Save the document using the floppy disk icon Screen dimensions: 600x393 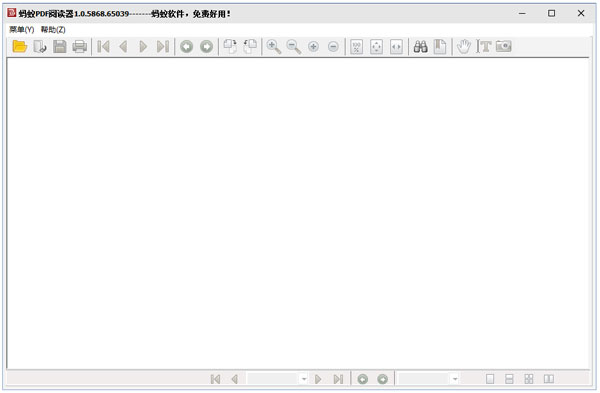[x=60, y=47]
